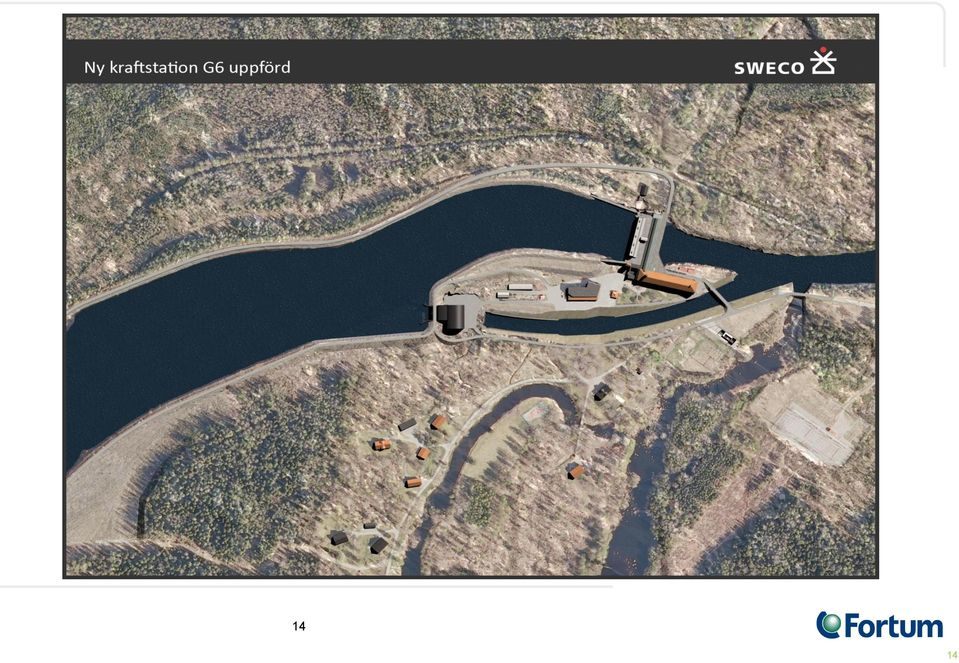Click the small green 14 in corner
The width and height of the screenshot is (959, 663).
coord(952,655)
